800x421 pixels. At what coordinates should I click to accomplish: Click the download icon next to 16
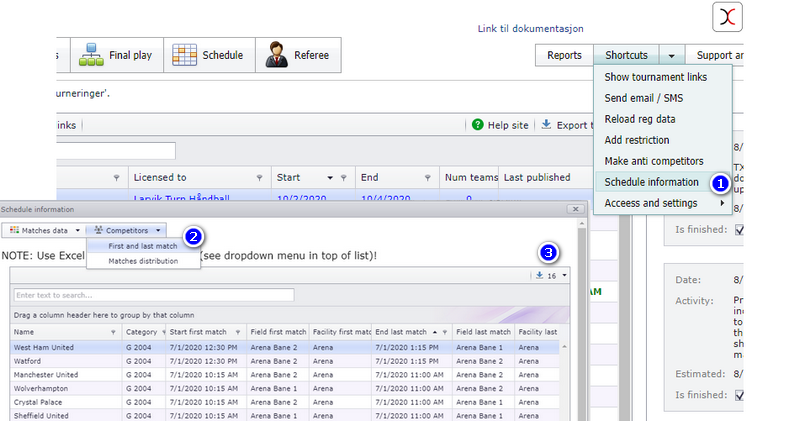click(539, 275)
